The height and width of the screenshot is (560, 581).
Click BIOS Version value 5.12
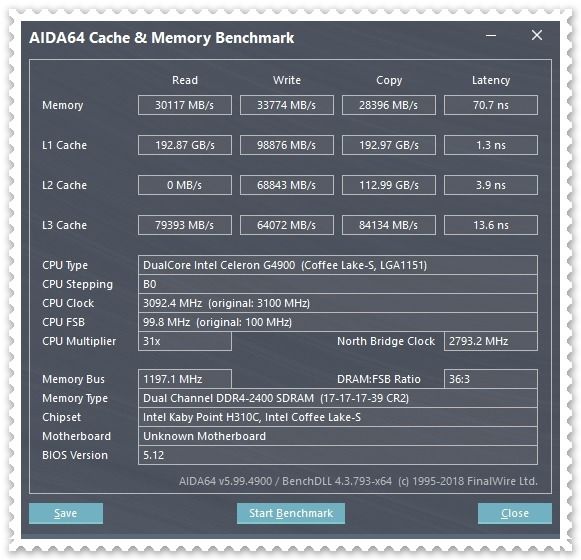coord(338,455)
